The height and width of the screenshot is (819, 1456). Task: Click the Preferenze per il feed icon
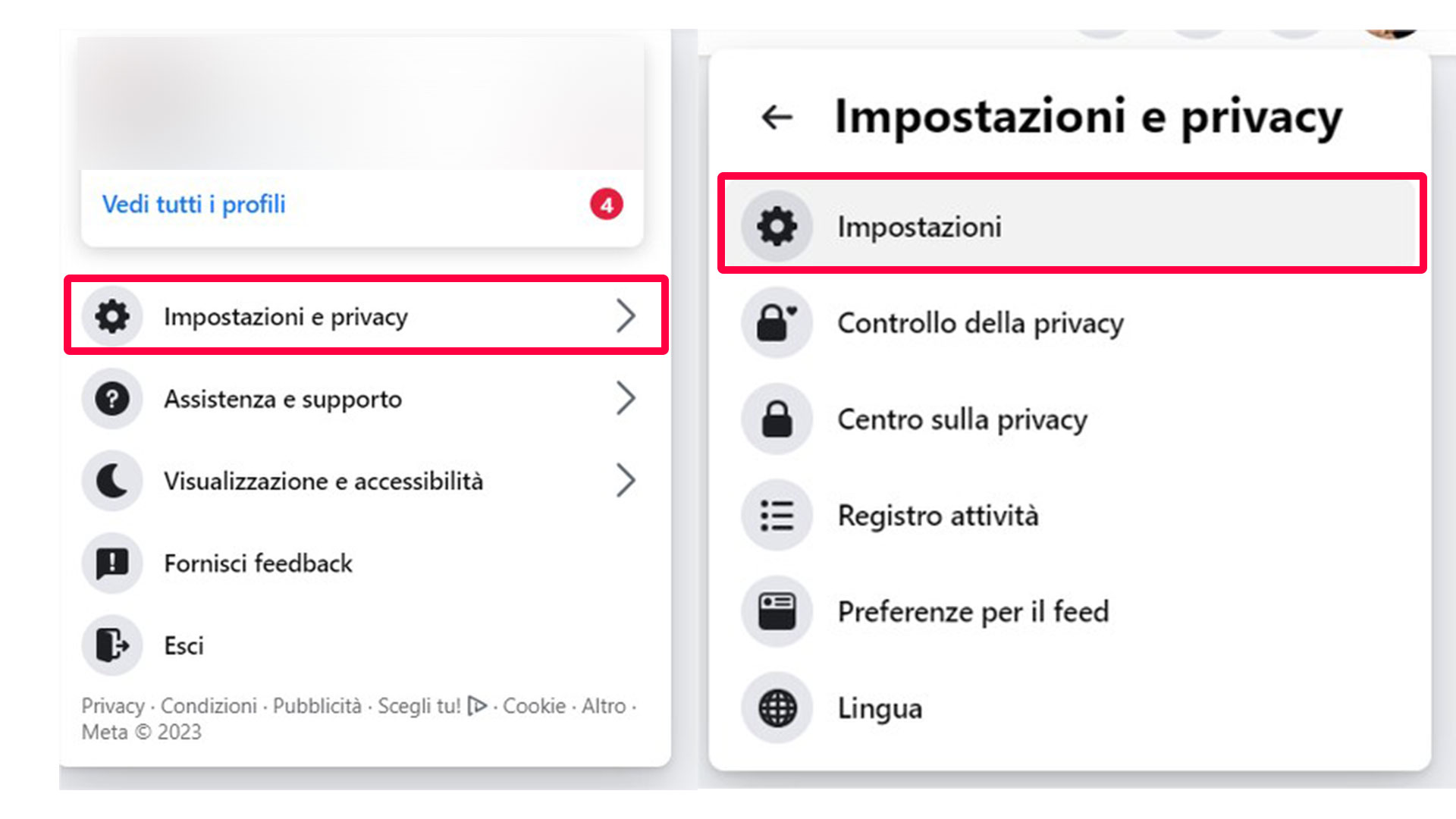point(776,611)
